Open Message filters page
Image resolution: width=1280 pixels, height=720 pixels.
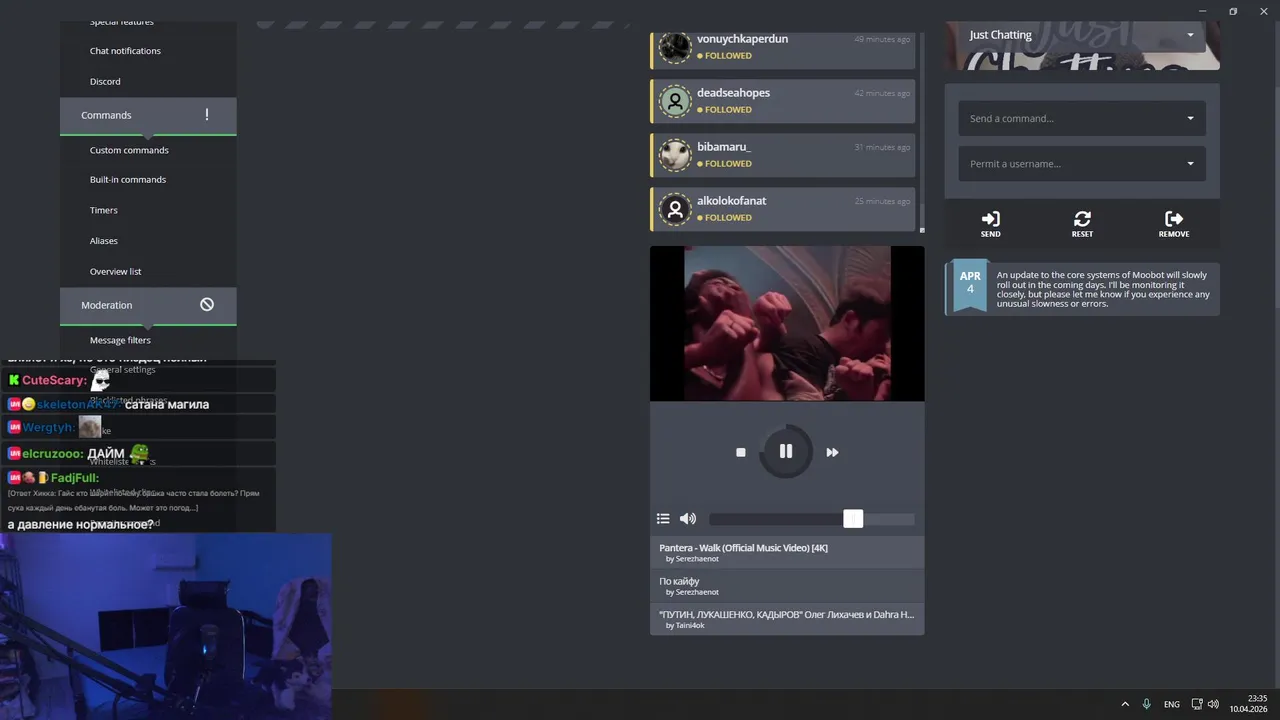click(x=120, y=340)
